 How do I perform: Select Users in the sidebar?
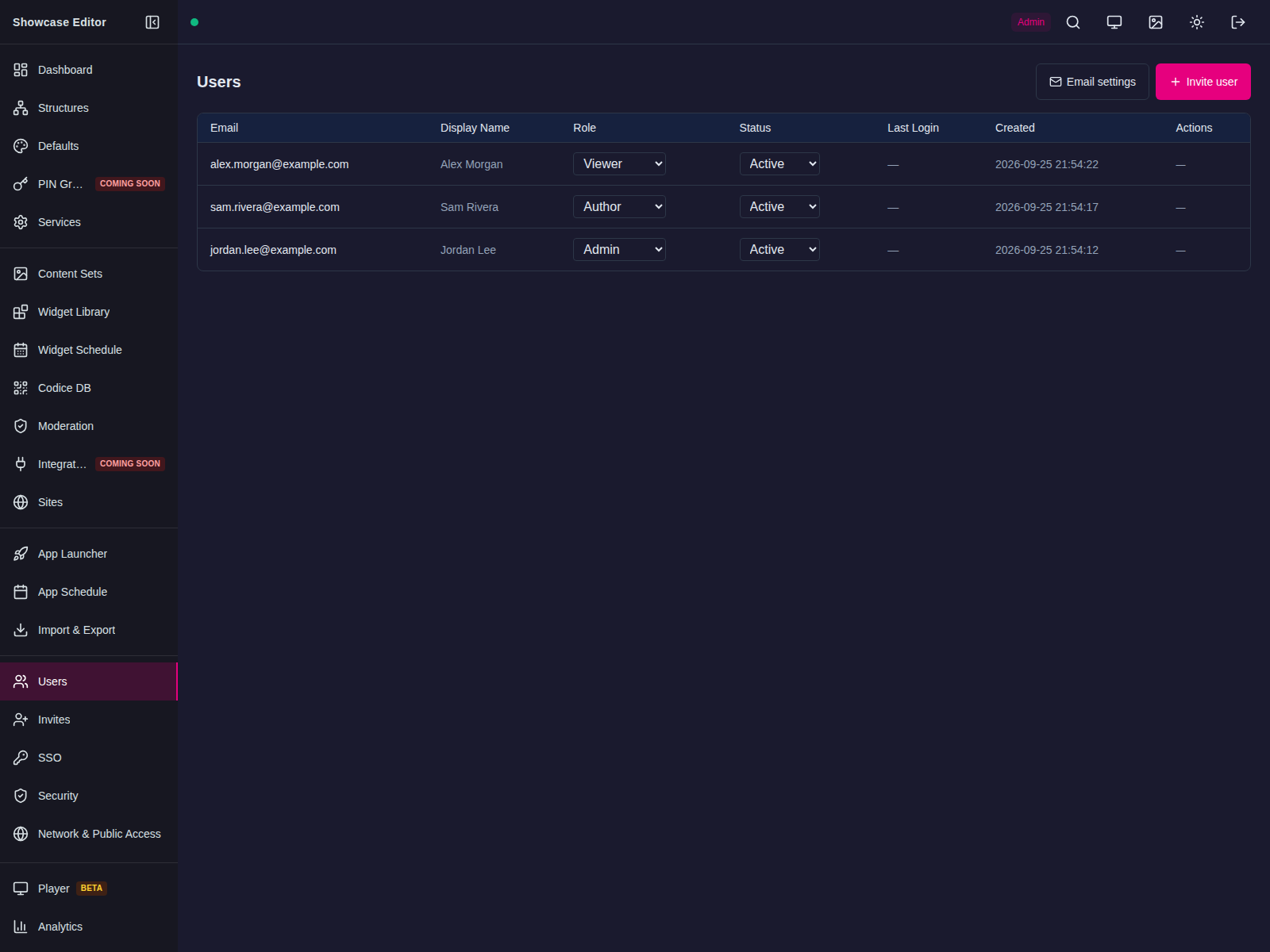tap(89, 681)
